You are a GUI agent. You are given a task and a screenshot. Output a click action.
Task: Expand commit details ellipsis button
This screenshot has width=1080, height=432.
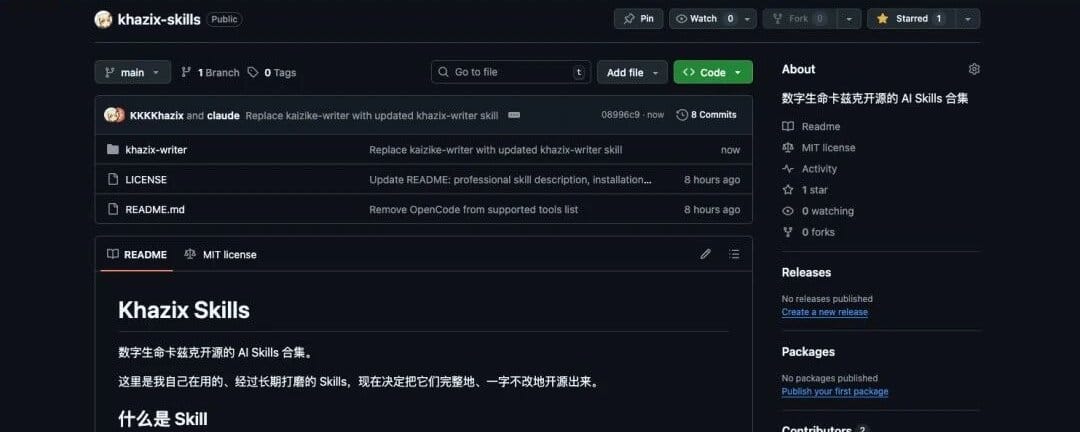coord(514,115)
